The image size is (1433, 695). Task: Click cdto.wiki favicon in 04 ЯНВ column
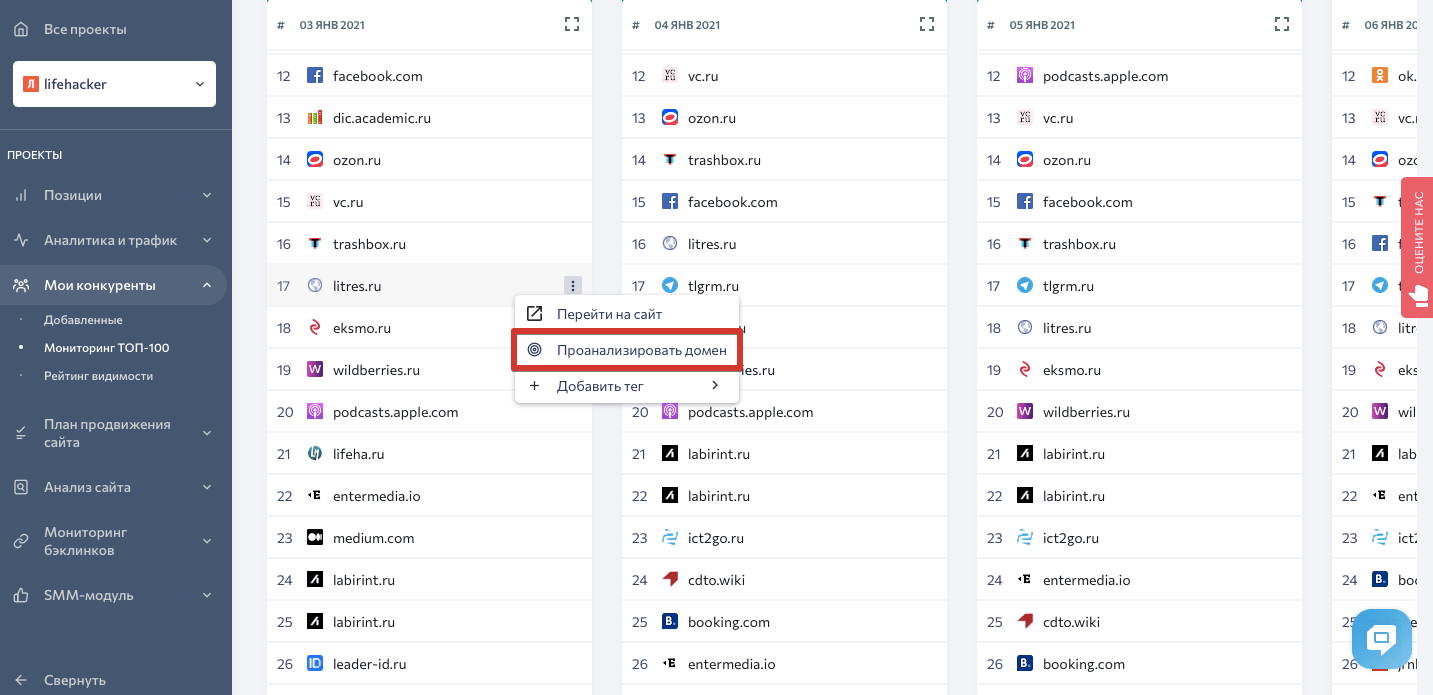click(x=670, y=580)
